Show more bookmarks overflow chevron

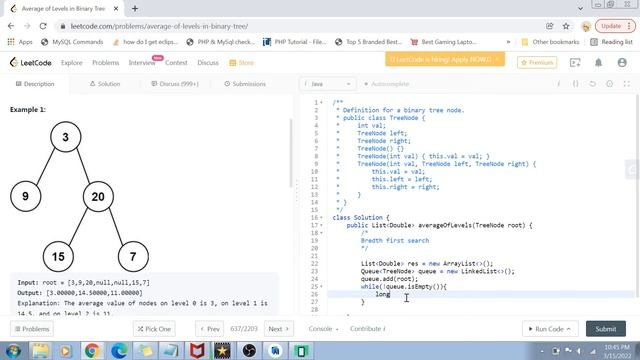point(508,42)
